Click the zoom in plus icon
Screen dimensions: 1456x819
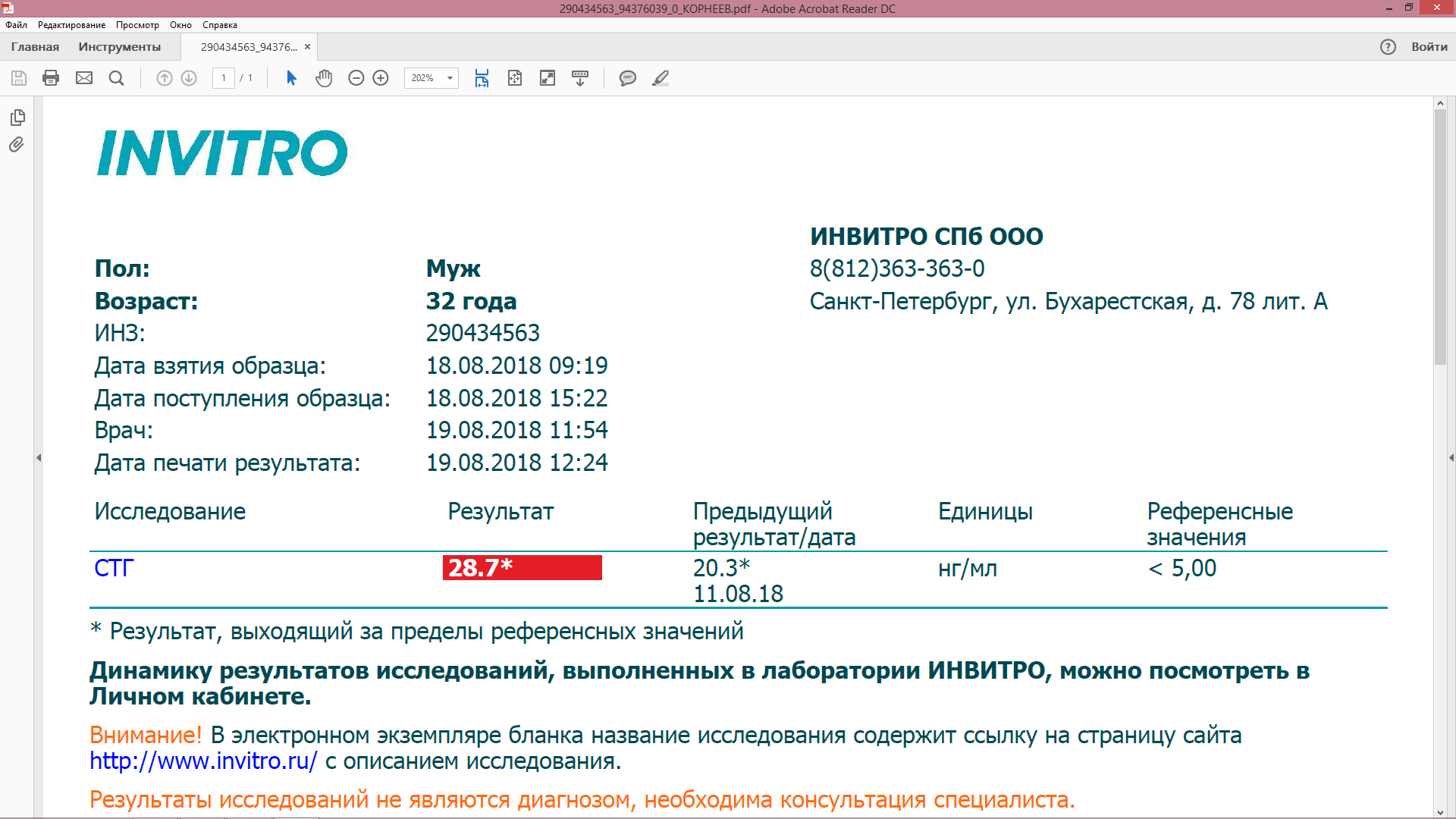point(381,78)
